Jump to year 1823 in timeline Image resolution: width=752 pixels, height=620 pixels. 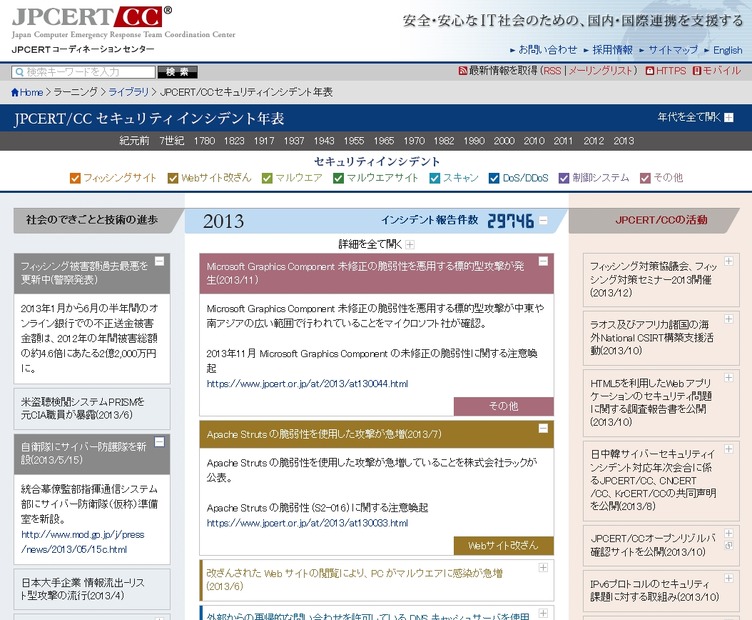click(x=234, y=141)
